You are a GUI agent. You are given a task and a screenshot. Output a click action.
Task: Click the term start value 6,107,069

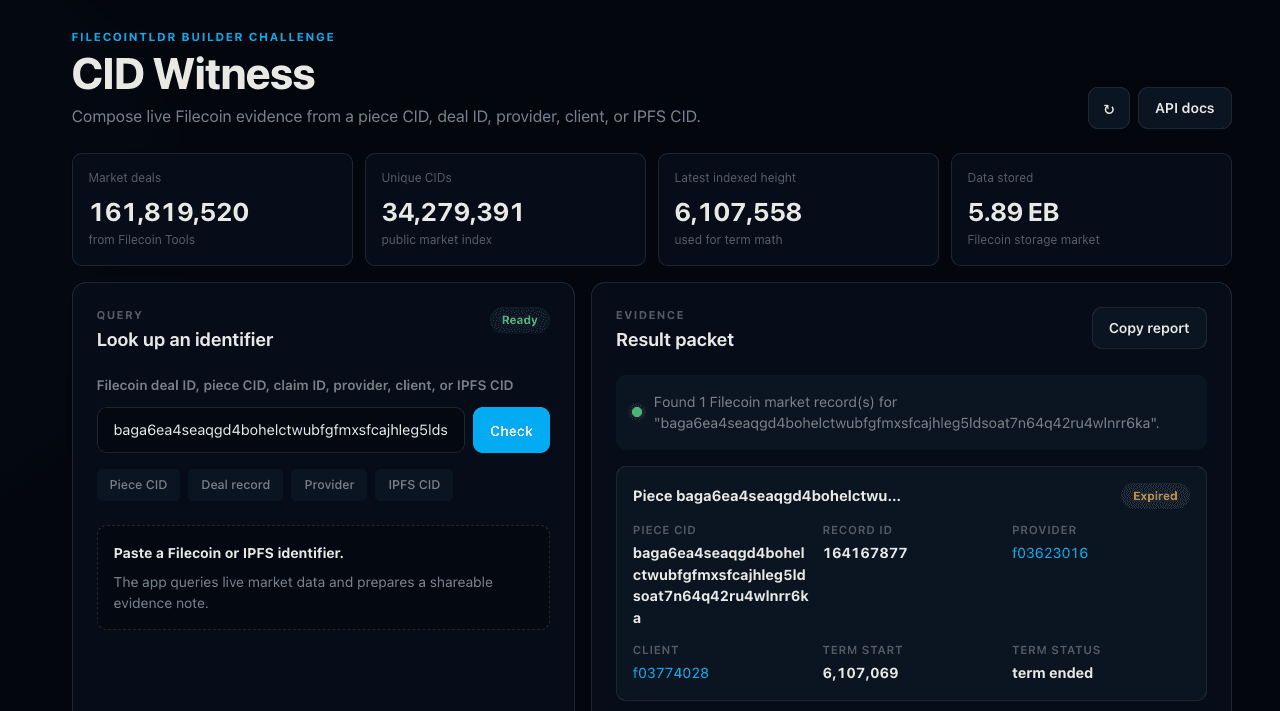(861, 673)
